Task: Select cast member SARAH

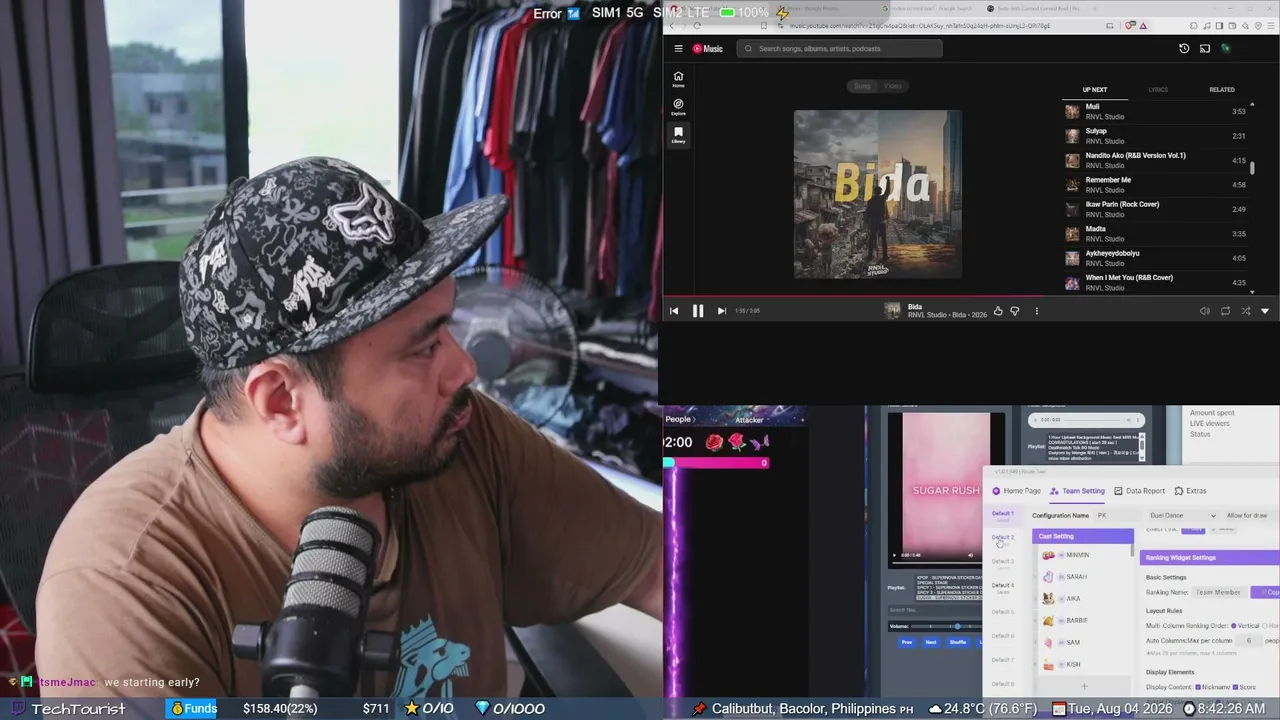Action: (x=1082, y=577)
